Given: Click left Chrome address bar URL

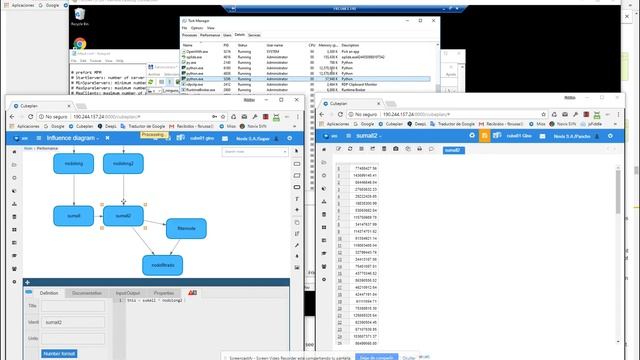Looking at the screenshot, I should tap(107, 117).
